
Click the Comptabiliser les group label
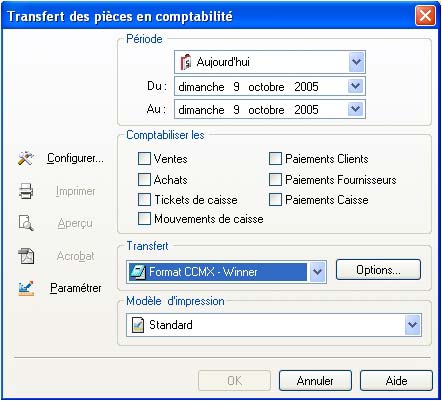click(165, 135)
